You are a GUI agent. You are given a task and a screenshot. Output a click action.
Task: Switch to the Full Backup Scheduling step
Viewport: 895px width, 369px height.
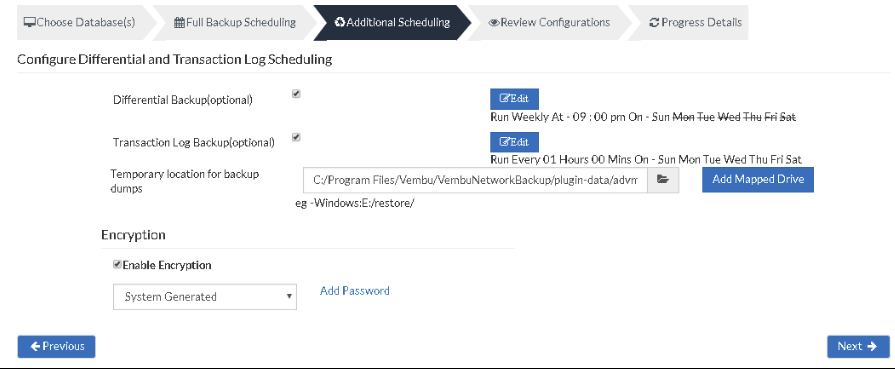tap(234, 23)
